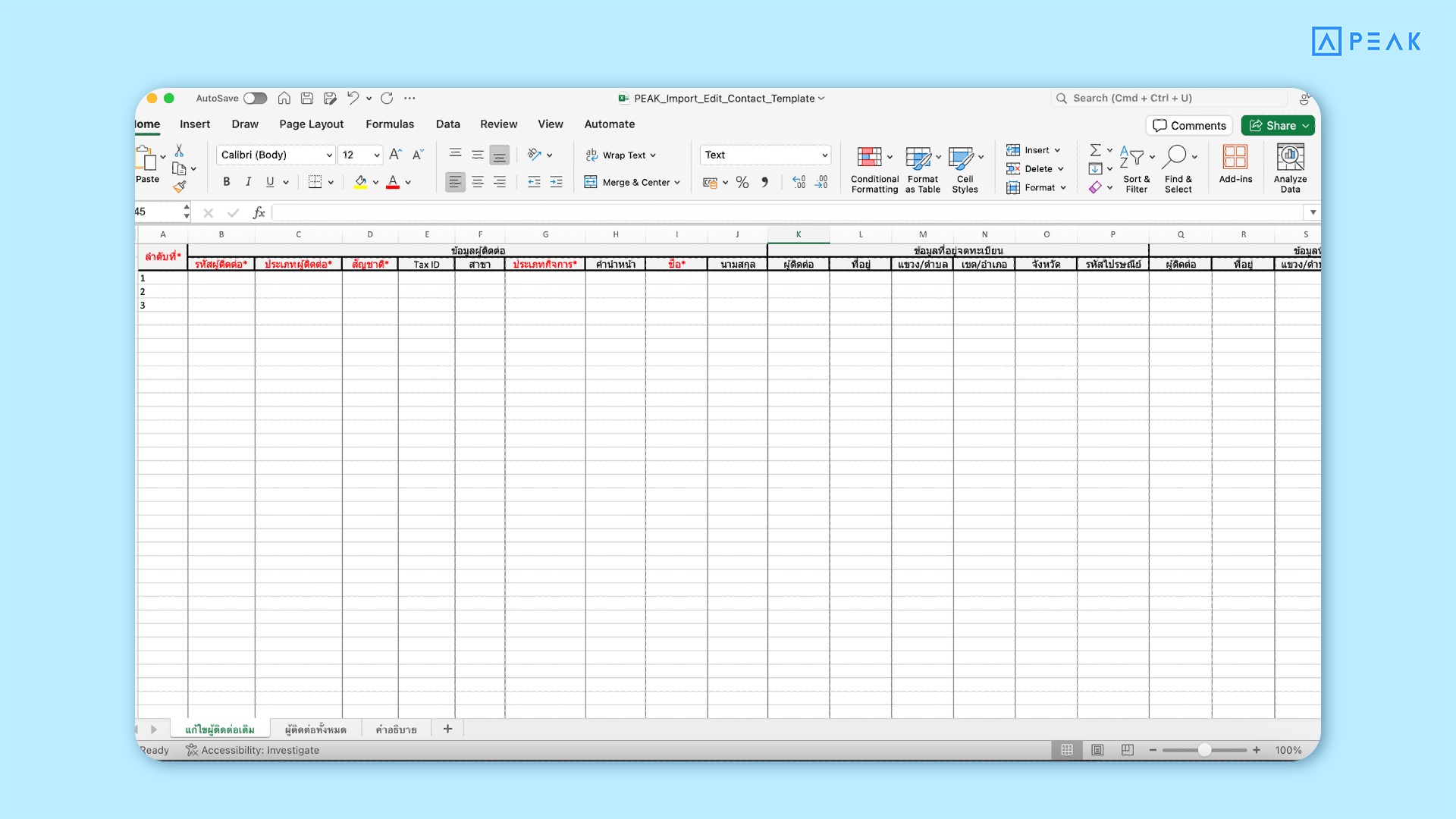Viewport: 1456px width, 819px height.
Task: Open the Data menu tab
Action: coord(447,124)
